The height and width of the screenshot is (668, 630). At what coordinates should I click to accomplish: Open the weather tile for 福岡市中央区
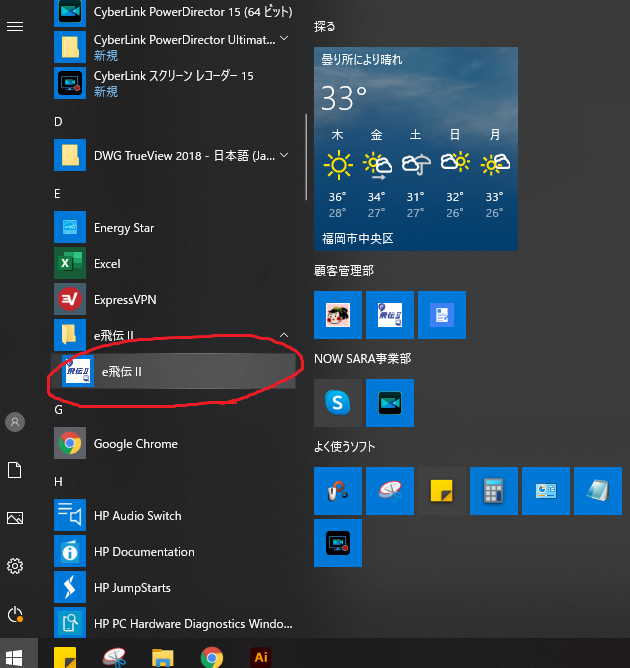(415, 148)
